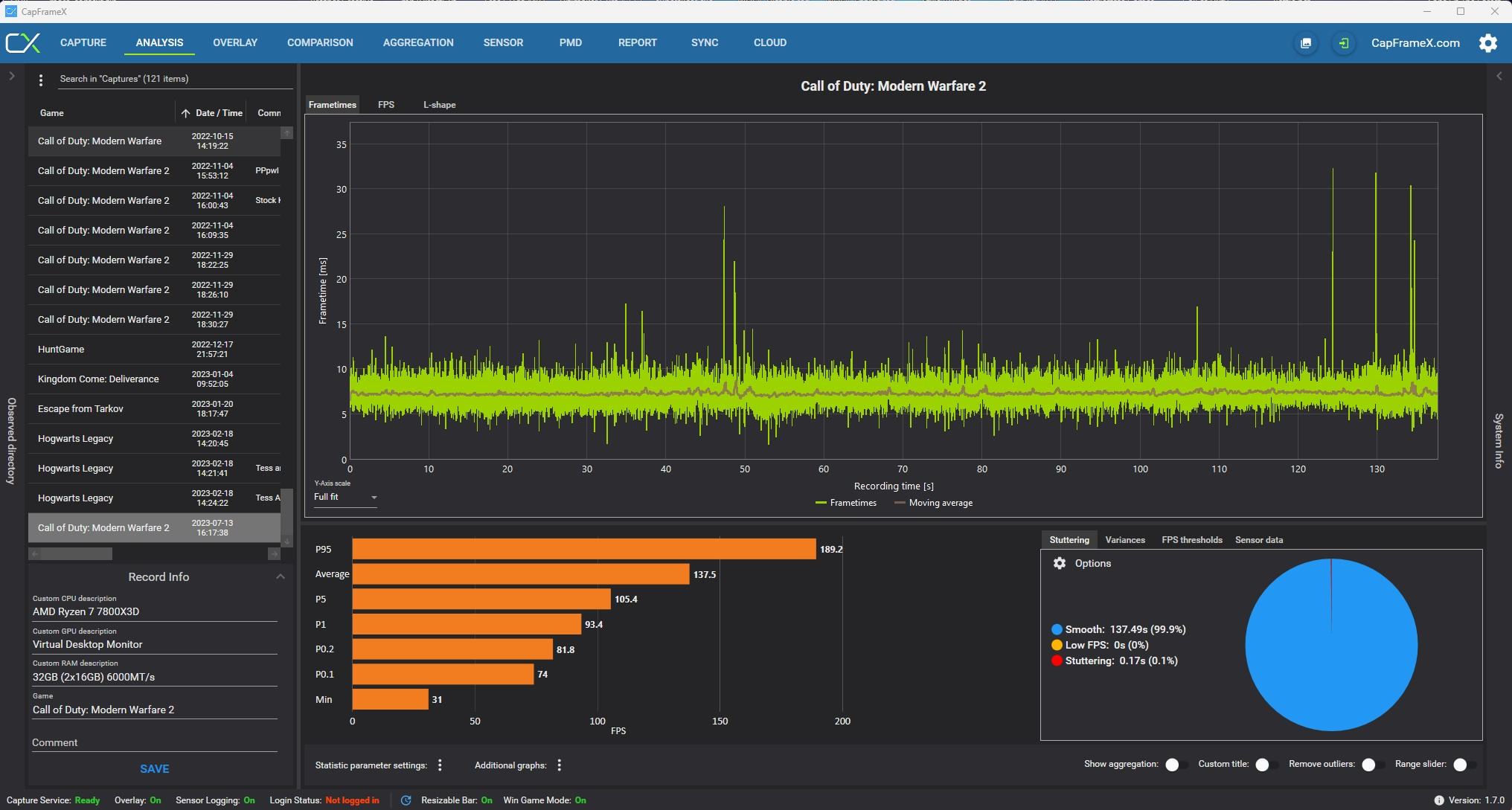Image resolution: width=1512 pixels, height=810 pixels.
Task: Open Statistic parameter settings three-dot menu
Action: click(x=440, y=765)
